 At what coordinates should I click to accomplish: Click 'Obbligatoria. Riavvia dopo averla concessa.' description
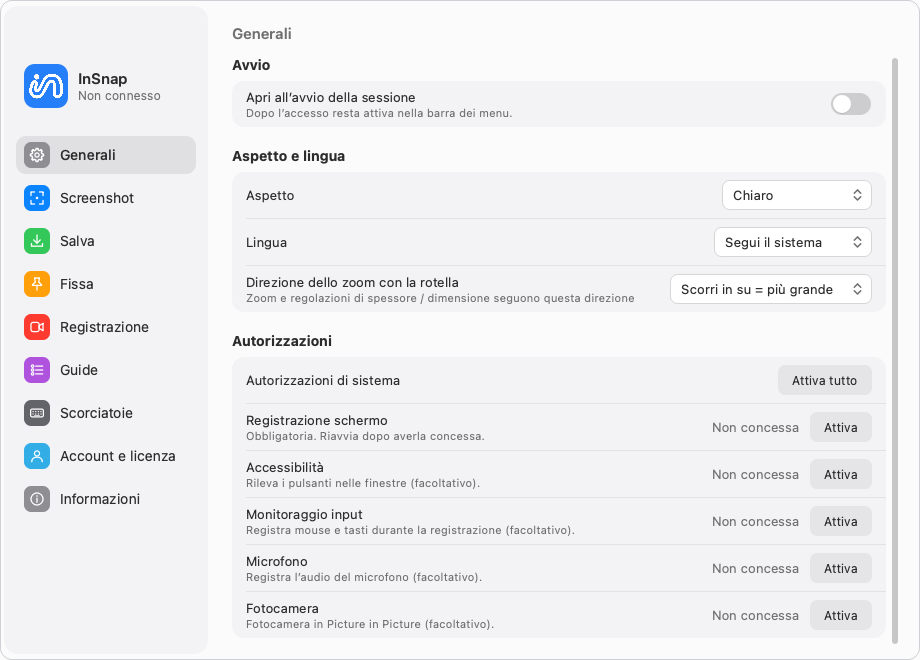click(x=365, y=436)
